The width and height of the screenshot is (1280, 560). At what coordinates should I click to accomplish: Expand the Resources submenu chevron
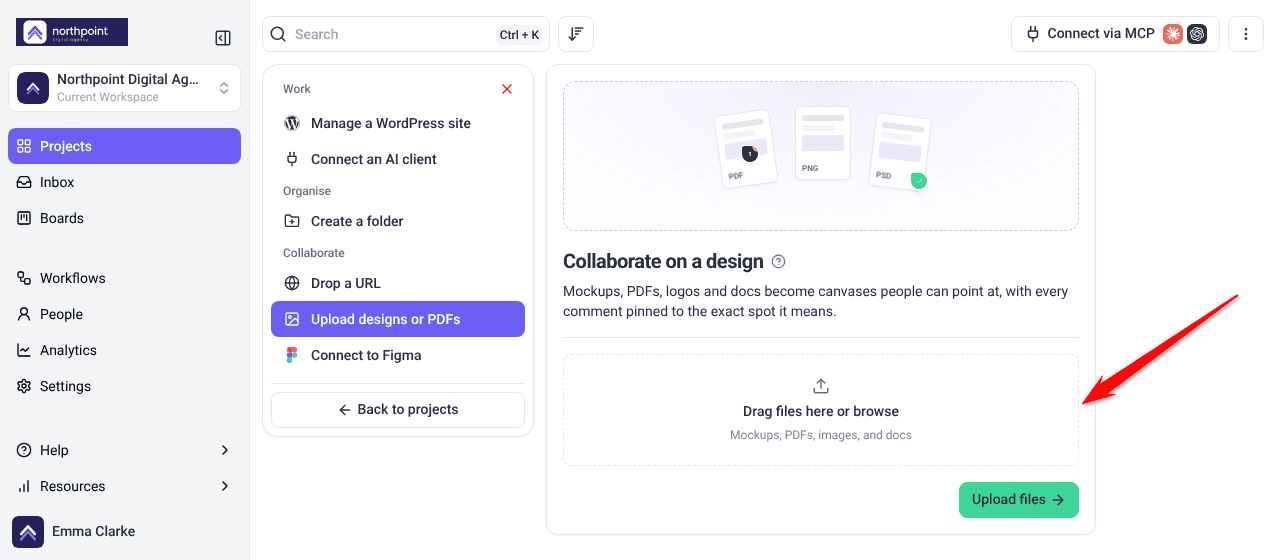coord(225,486)
